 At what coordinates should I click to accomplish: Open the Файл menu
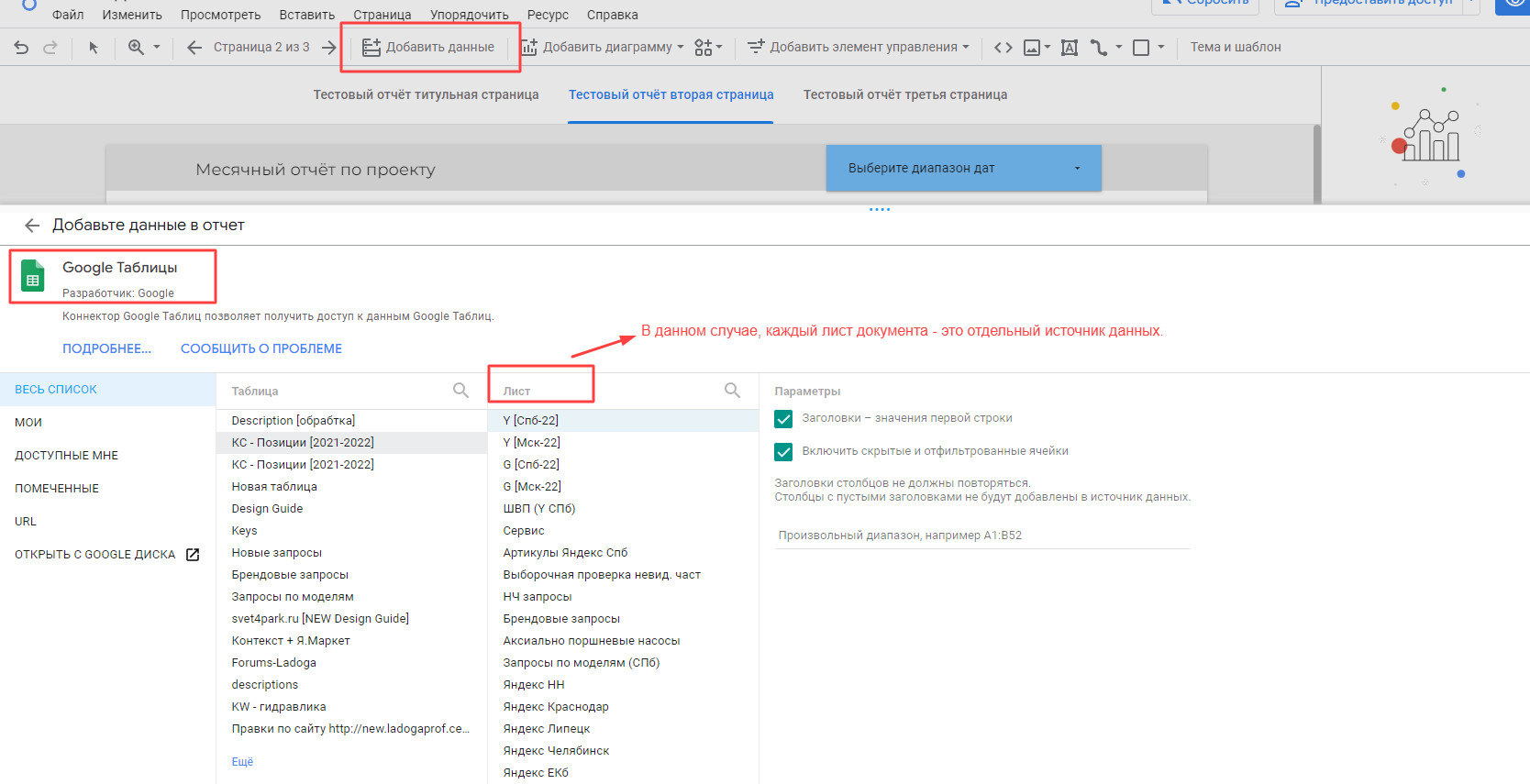coord(68,15)
